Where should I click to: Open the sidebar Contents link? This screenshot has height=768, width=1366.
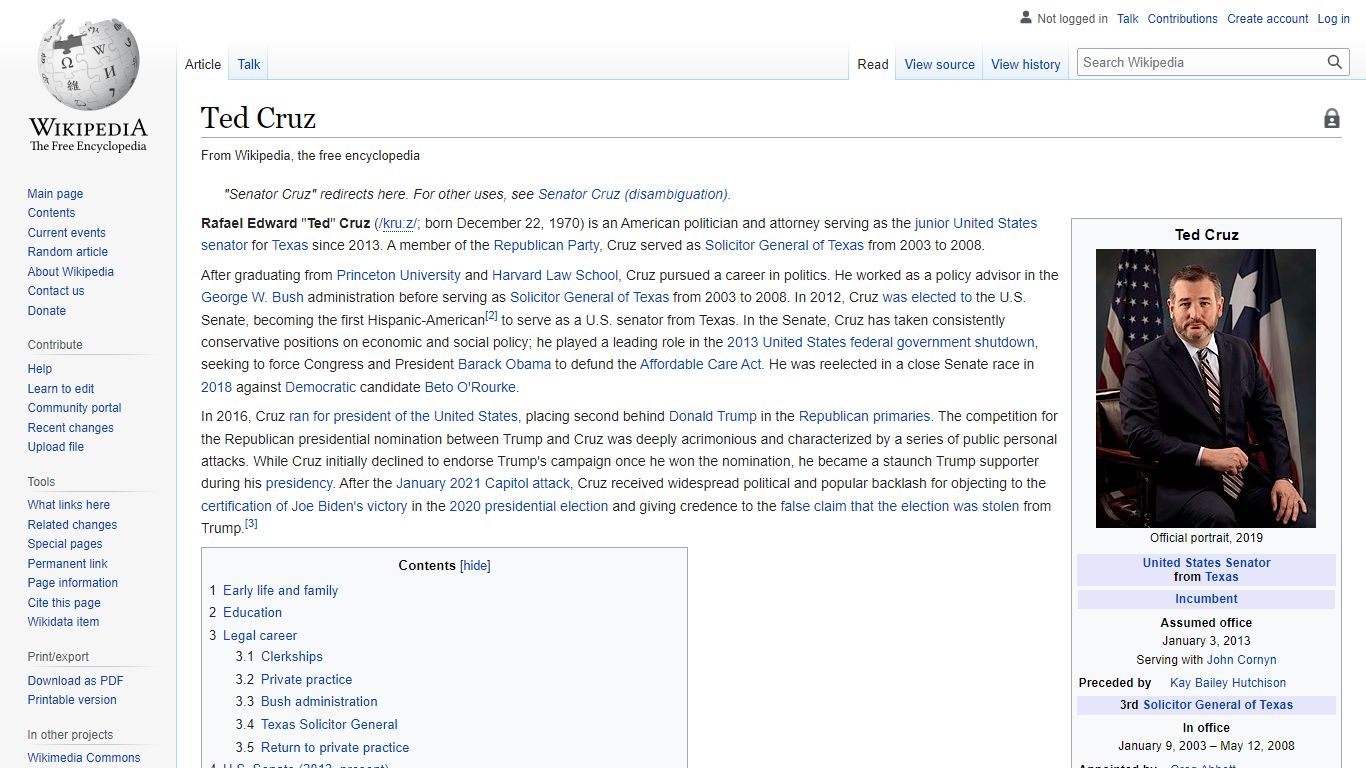coord(51,213)
